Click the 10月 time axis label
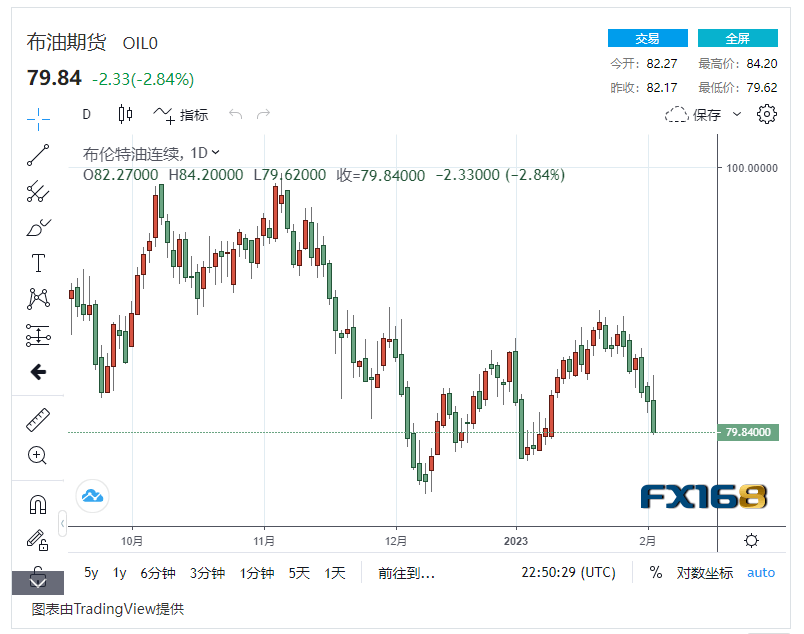The width and height of the screenshot is (804, 634). tap(132, 541)
